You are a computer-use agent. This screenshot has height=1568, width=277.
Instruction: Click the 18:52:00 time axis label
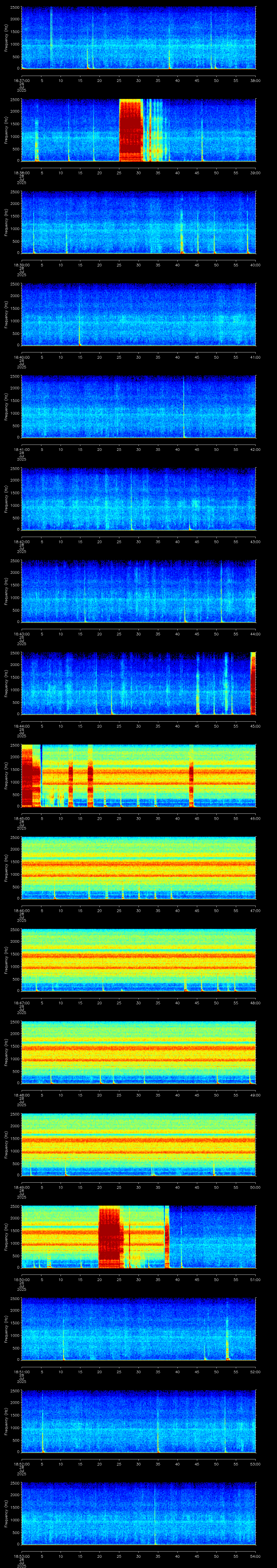tap(21, 1463)
